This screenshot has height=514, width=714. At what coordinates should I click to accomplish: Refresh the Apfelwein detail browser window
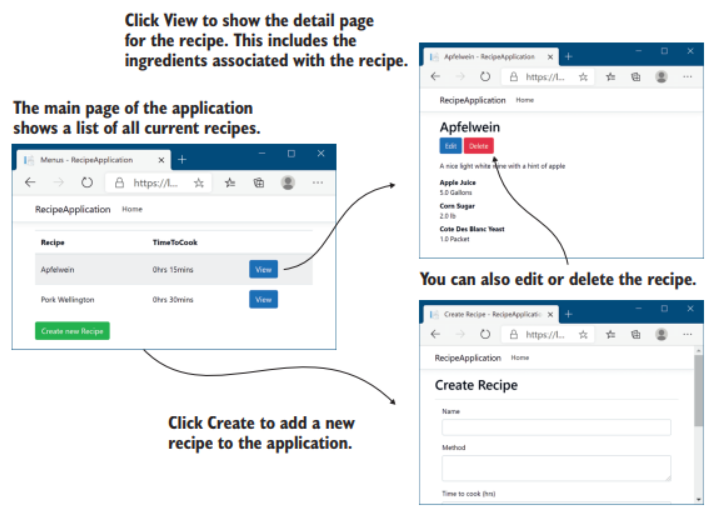tap(485, 76)
